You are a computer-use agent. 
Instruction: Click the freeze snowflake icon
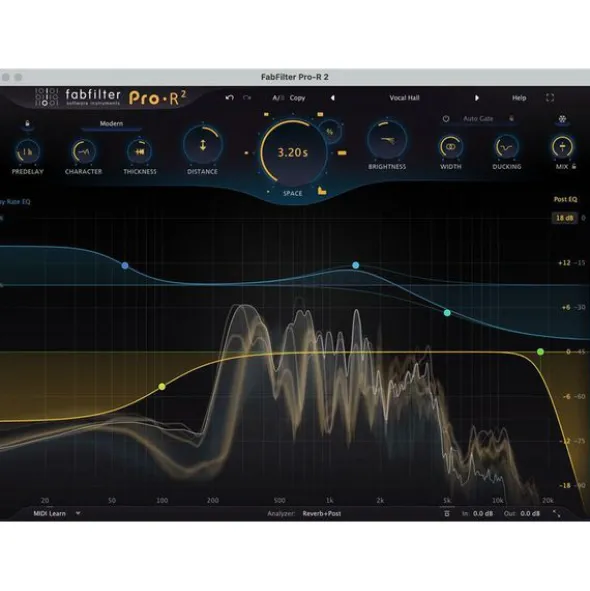pos(562,119)
